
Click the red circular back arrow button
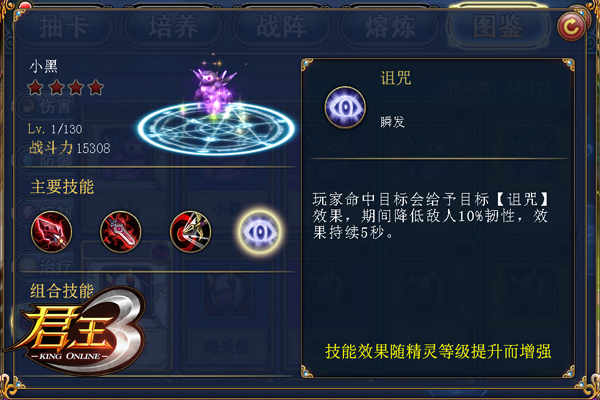(x=571, y=26)
